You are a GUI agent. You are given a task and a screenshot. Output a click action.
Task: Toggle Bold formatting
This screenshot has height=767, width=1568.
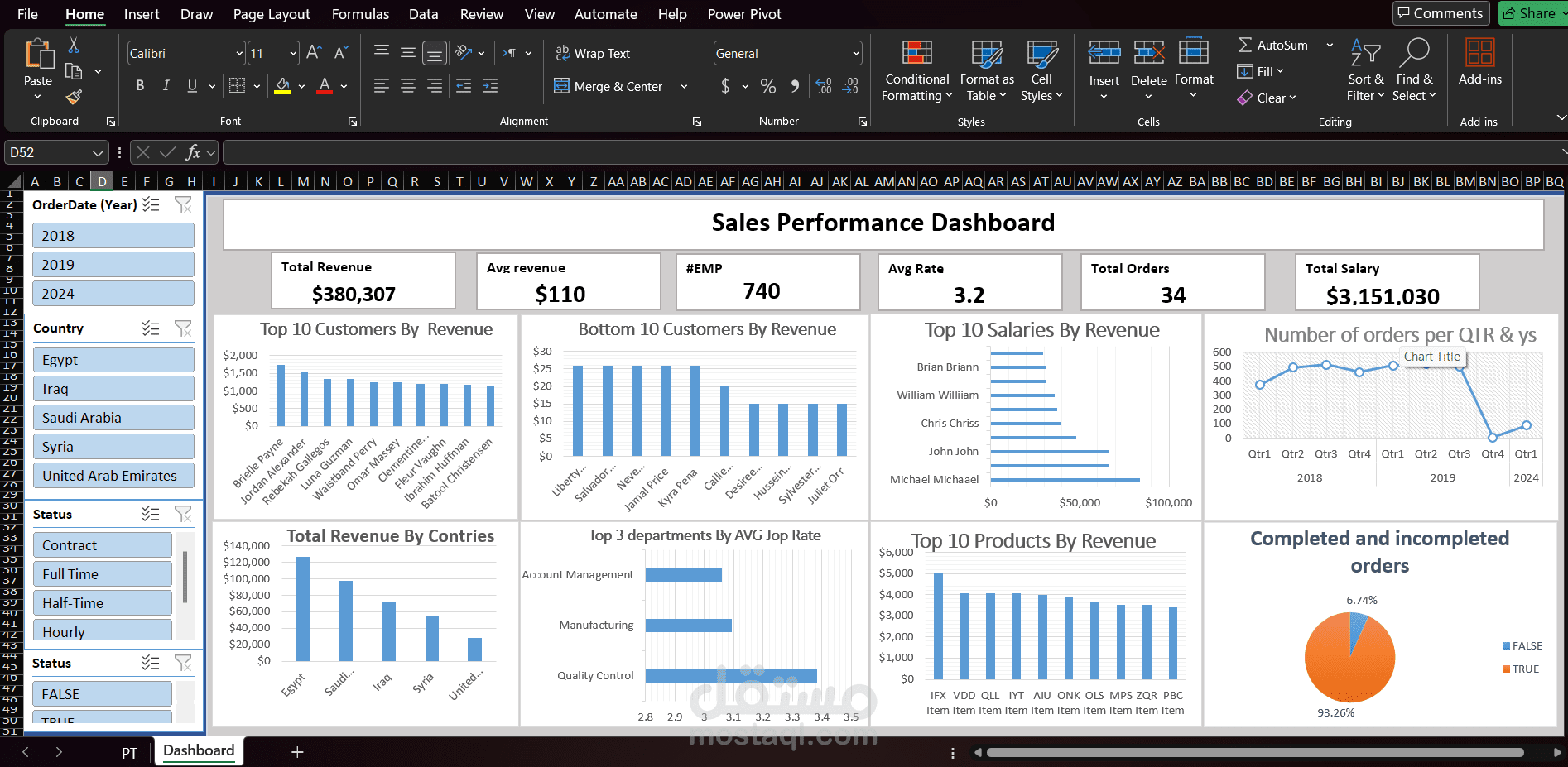pyautogui.click(x=140, y=86)
